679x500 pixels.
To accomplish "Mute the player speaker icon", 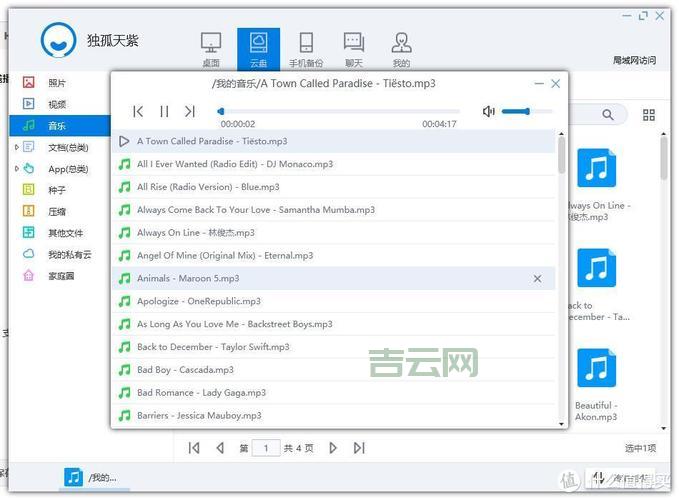I will click(488, 111).
